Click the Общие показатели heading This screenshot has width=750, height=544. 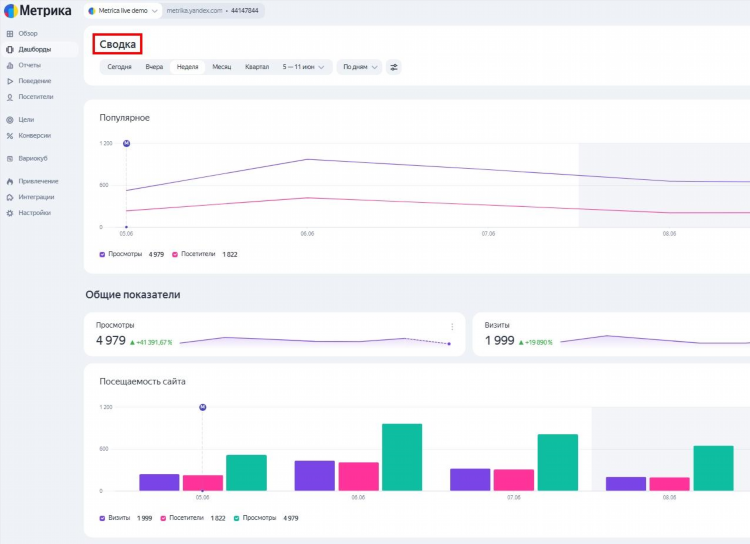coord(133,295)
